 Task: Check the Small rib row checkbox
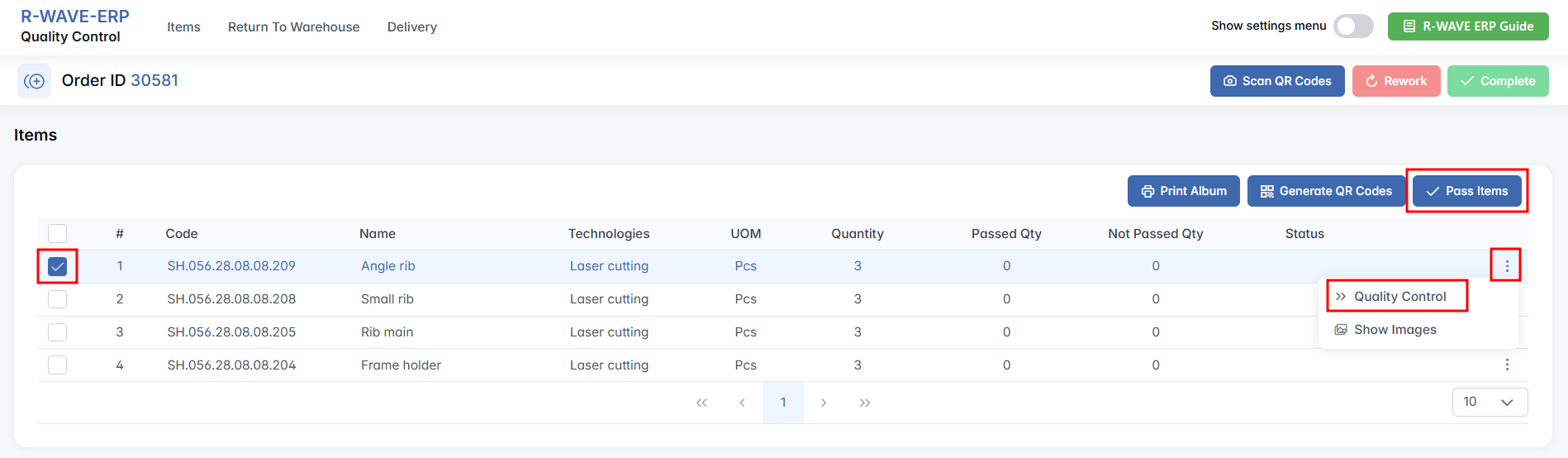[x=57, y=299]
